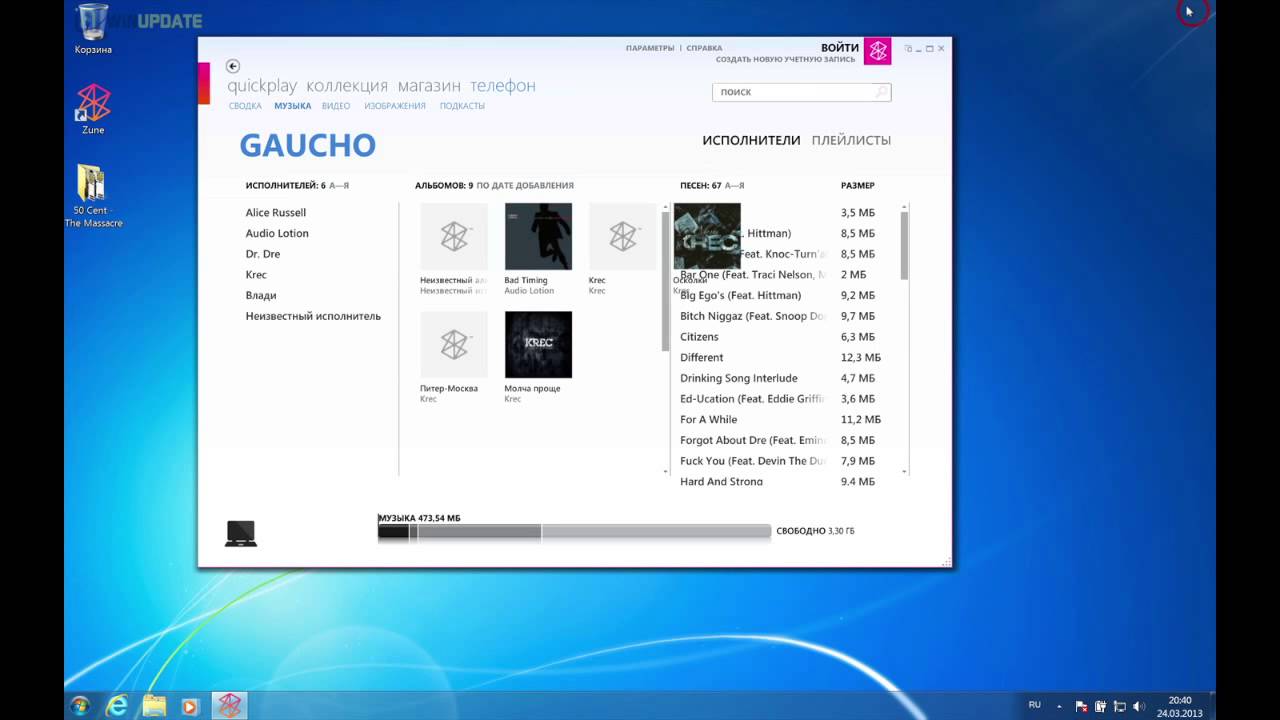Click the Action Center flag tray icon
The image size is (1280, 720).
[1082, 706]
